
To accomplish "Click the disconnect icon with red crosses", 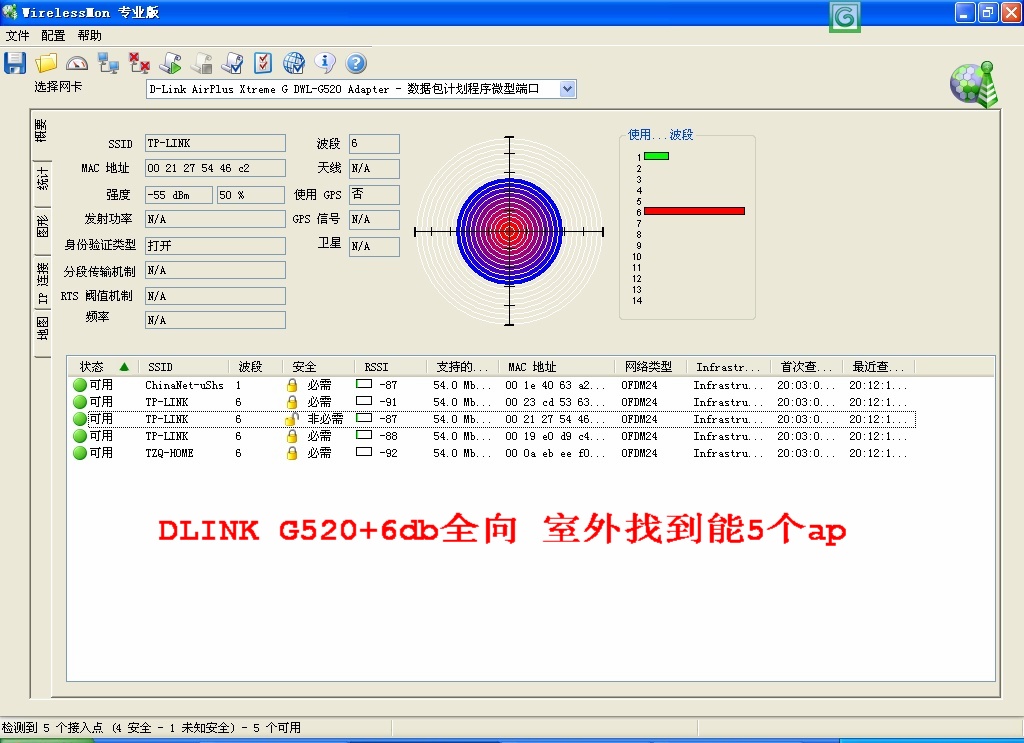I will (x=139, y=63).
